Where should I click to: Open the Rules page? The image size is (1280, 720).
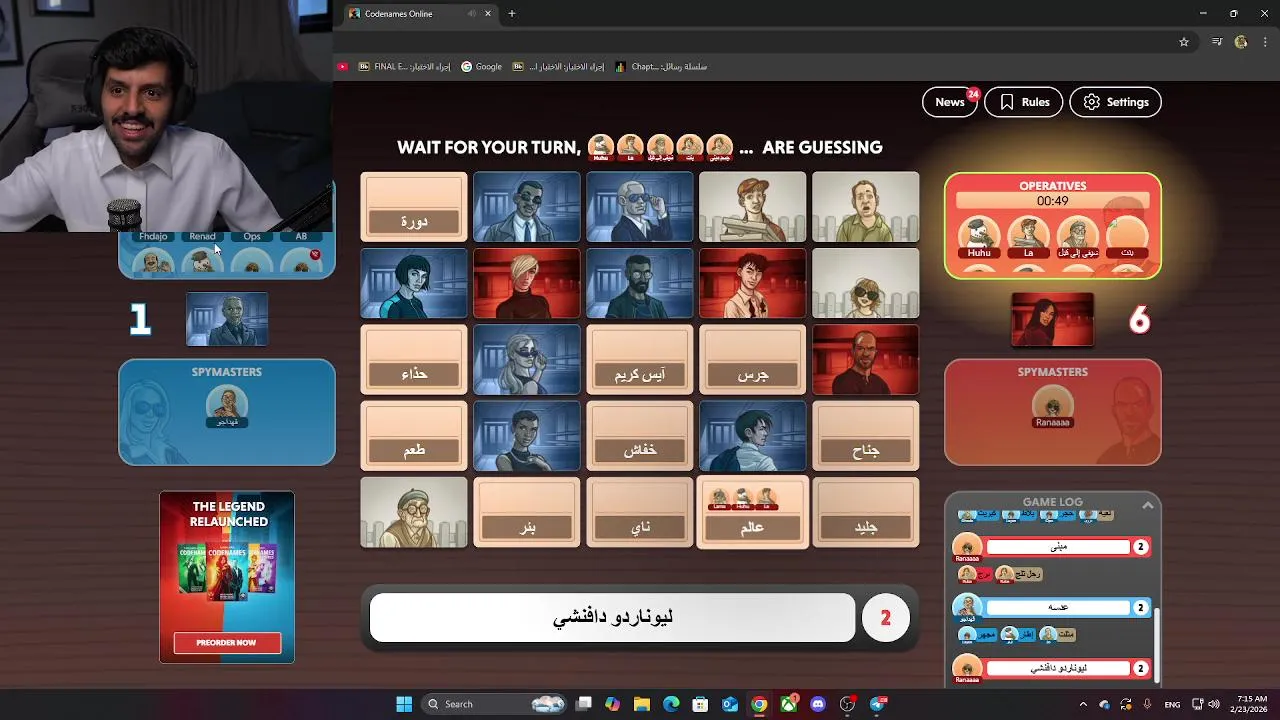1023,102
